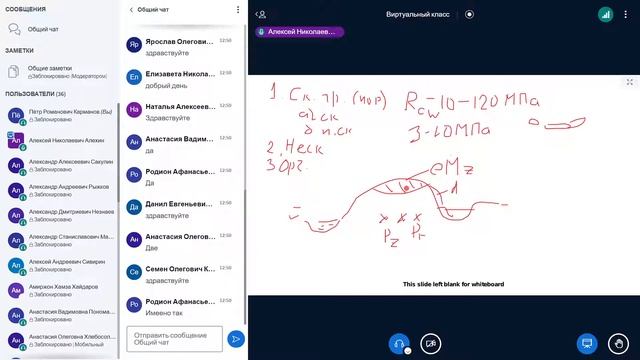
Task: Open the main options menu in the header
Action: (626, 15)
